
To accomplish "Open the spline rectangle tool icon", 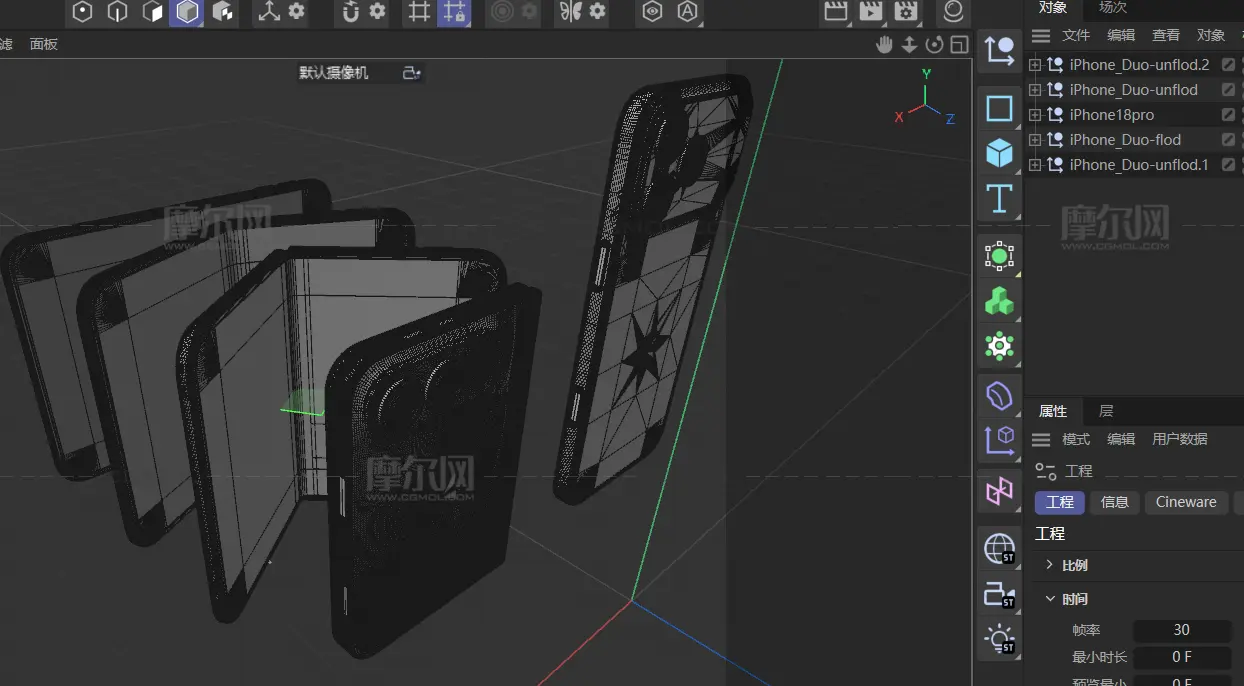I will tap(999, 108).
